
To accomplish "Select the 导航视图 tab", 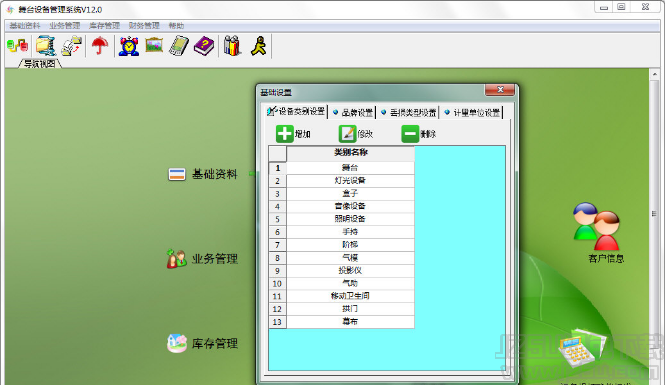I will [40, 64].
